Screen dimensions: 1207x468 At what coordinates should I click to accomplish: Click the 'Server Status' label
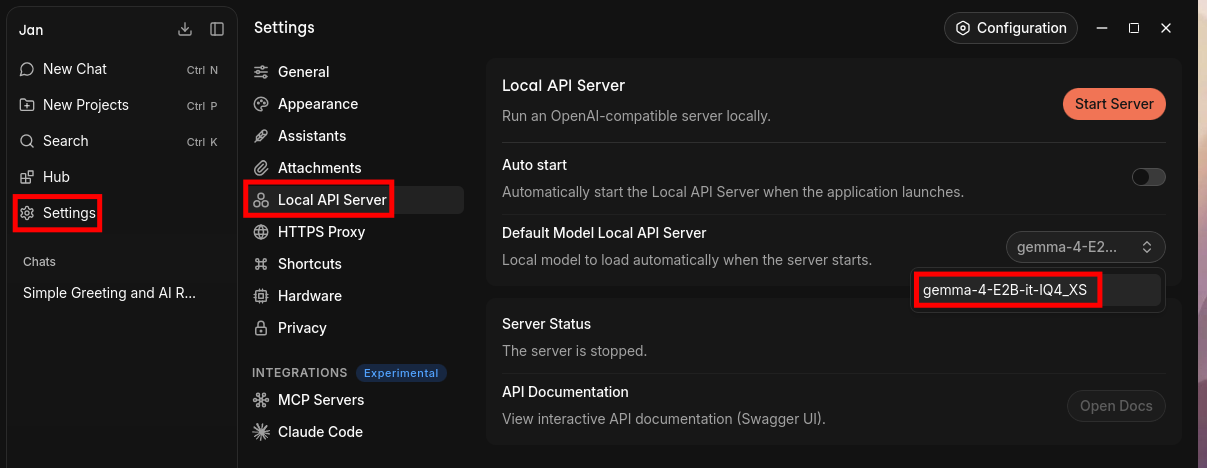(x=546, y=324)
